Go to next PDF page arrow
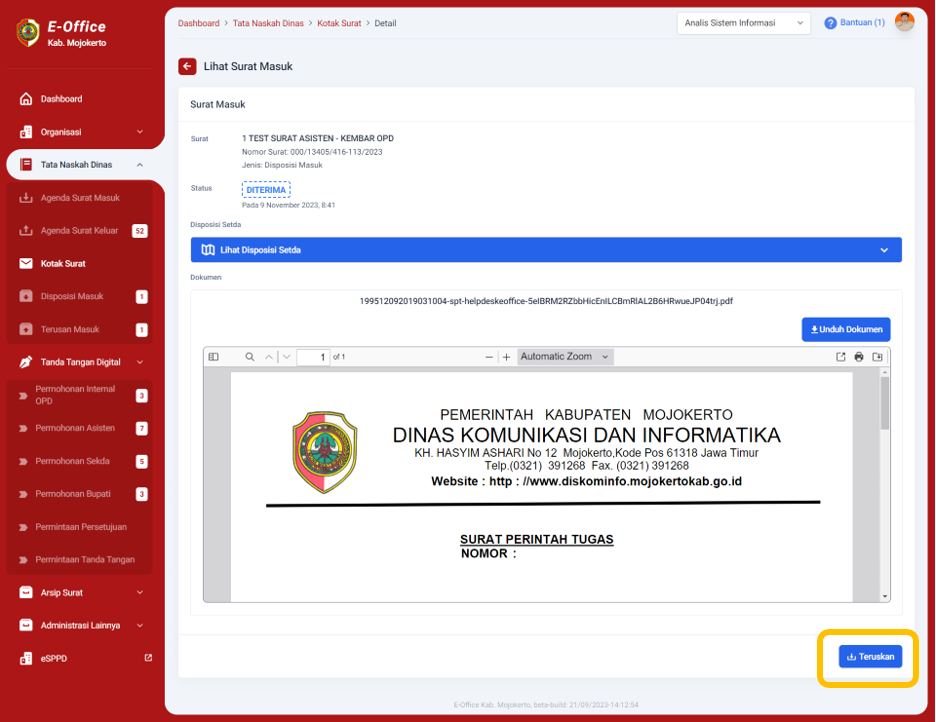The image size is (936, 722). click(x=287, y=357)
